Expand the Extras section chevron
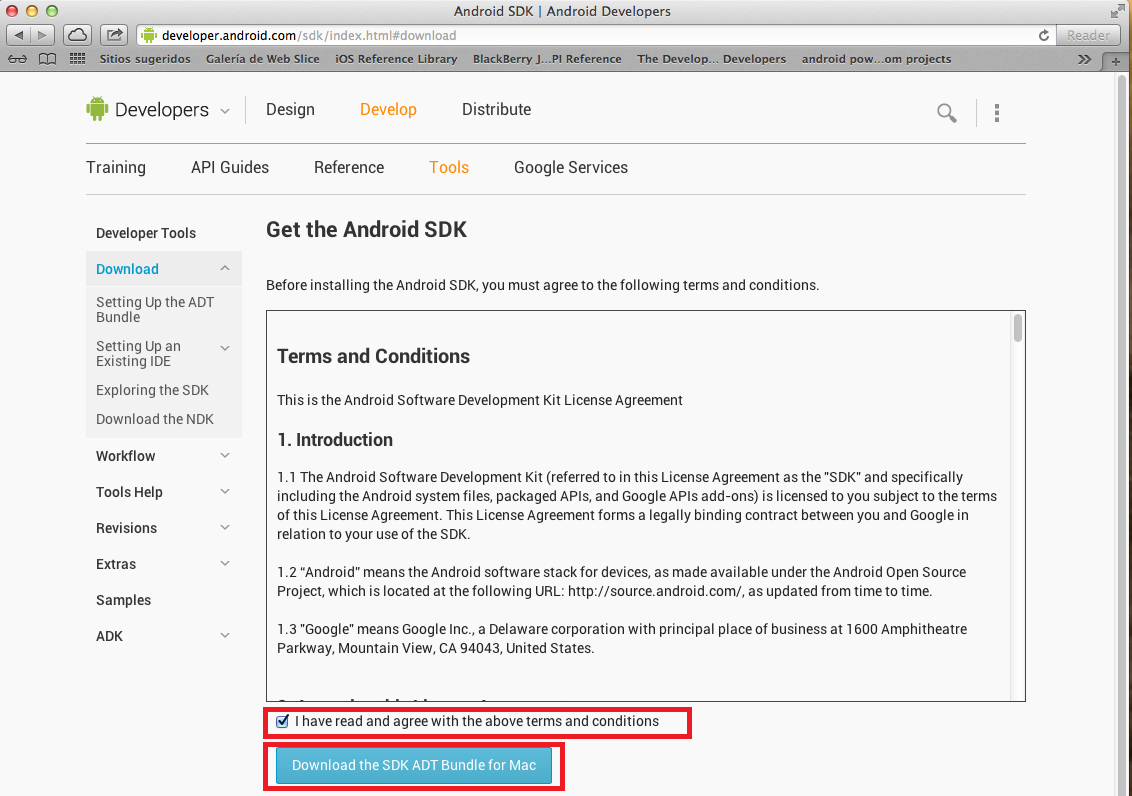Screen dimensions: 1132x796 pyautogui.click(x=225, y=564)
